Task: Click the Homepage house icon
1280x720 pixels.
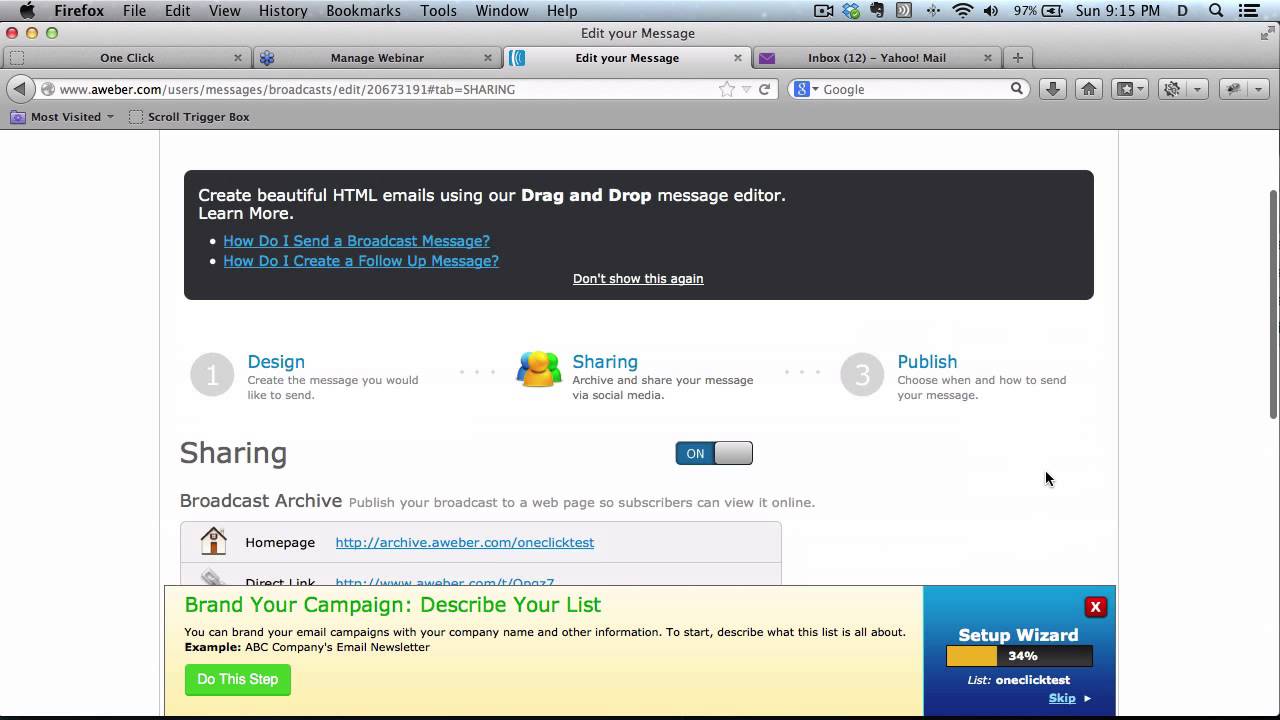Action: pyautogui.click(x=213, y=541)
